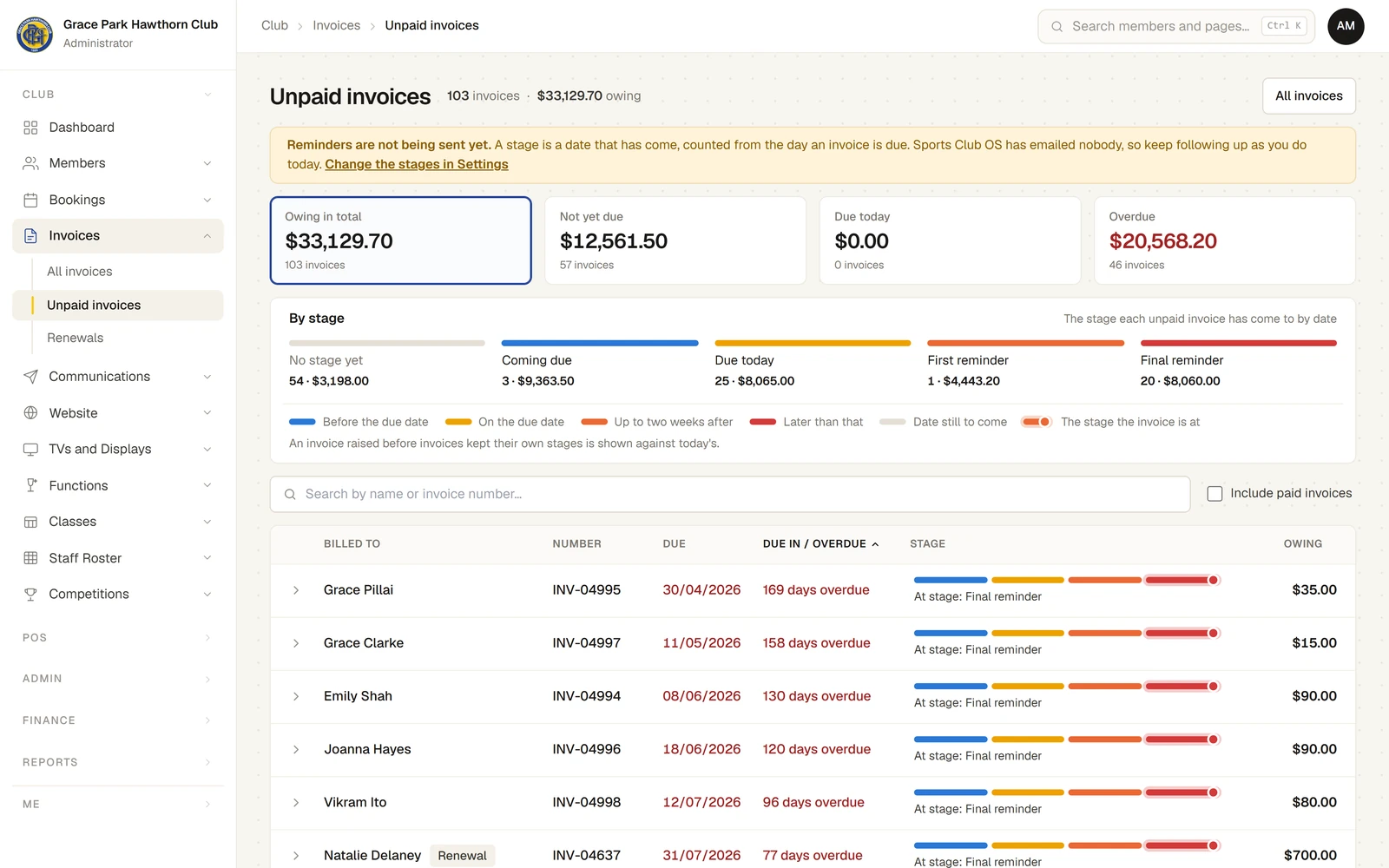Expand the Joanna Hayes invoice row

click(x=296, y=749)
